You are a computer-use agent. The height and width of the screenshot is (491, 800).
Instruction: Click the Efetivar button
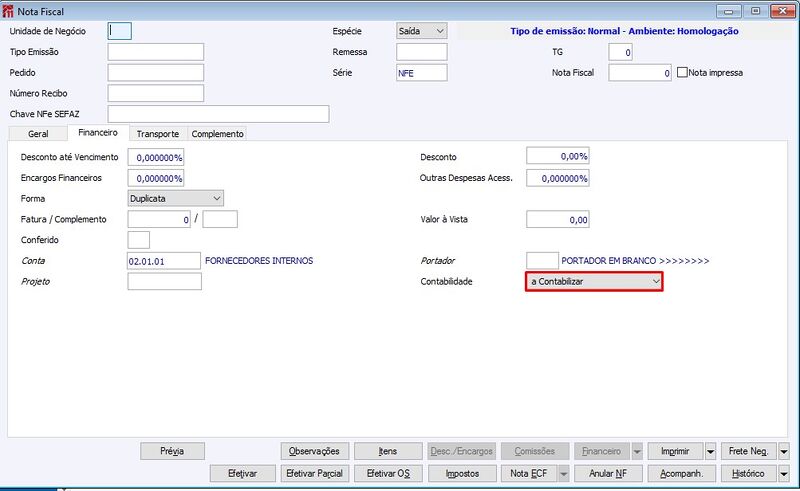pyautogui.click(x=242, y=474)
